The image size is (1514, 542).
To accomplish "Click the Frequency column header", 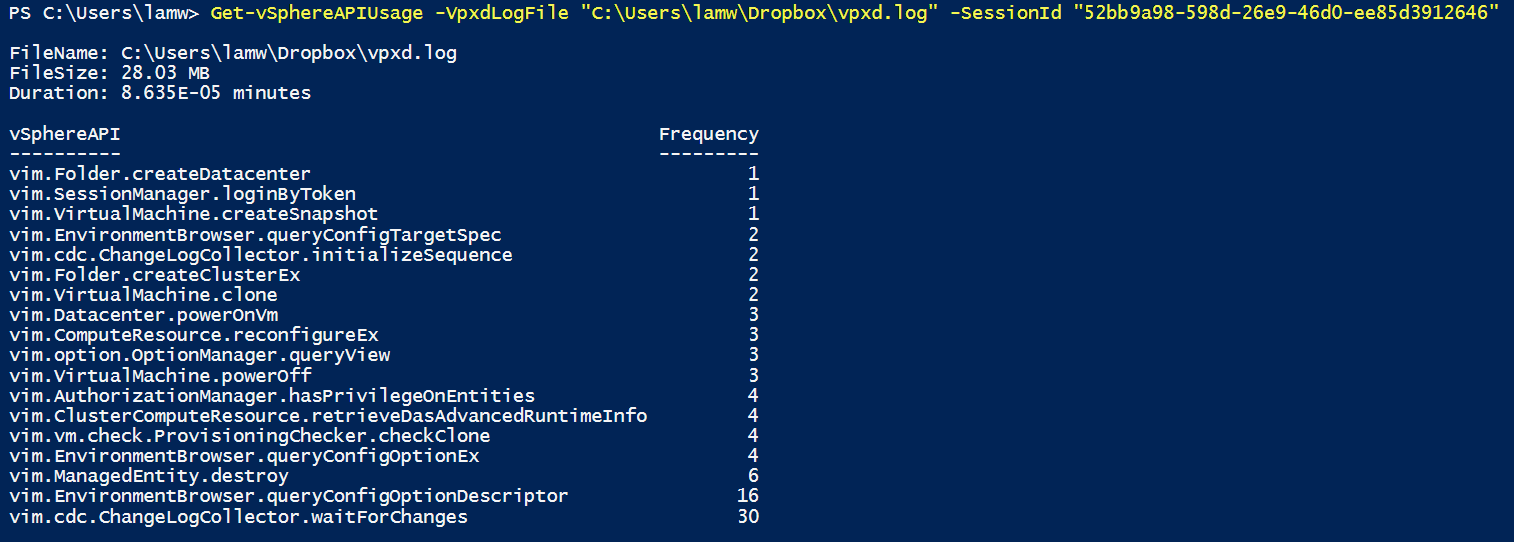I will coord(708,134).
